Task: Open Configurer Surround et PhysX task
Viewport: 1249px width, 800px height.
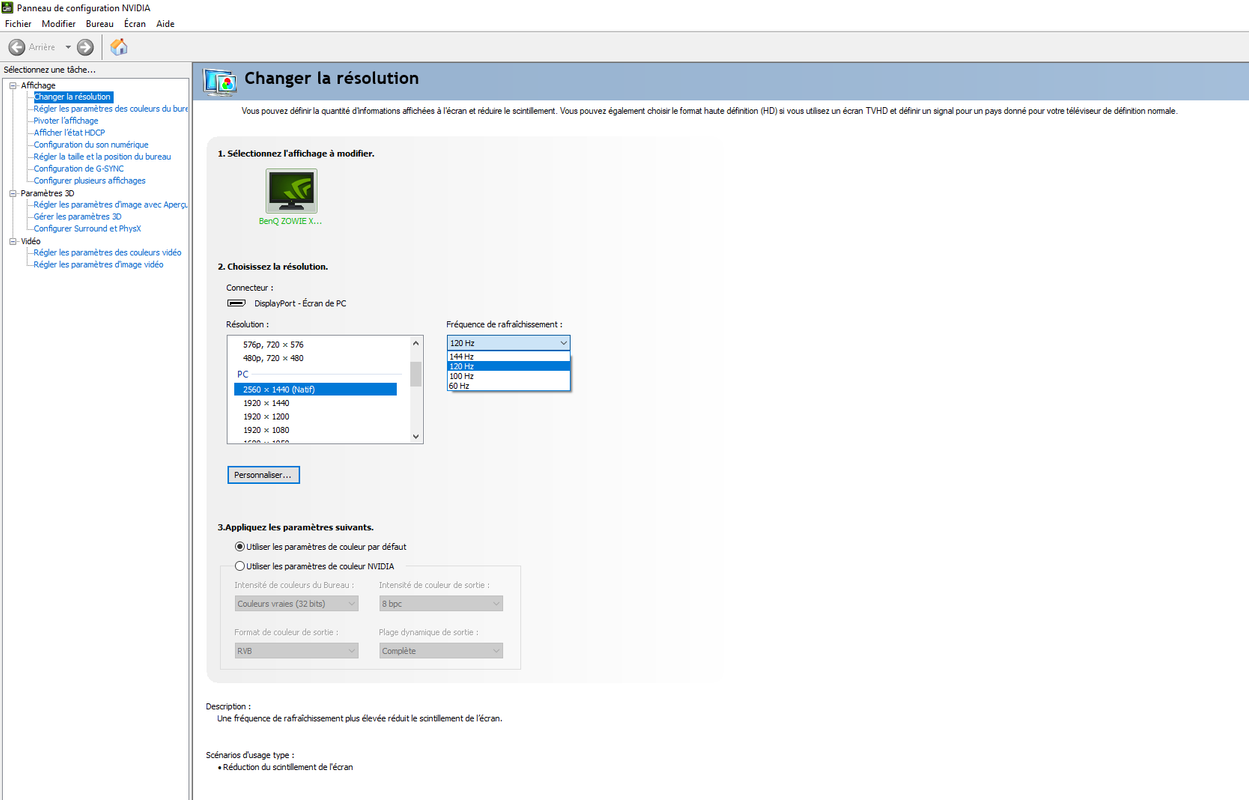Action: pos(87,229)
